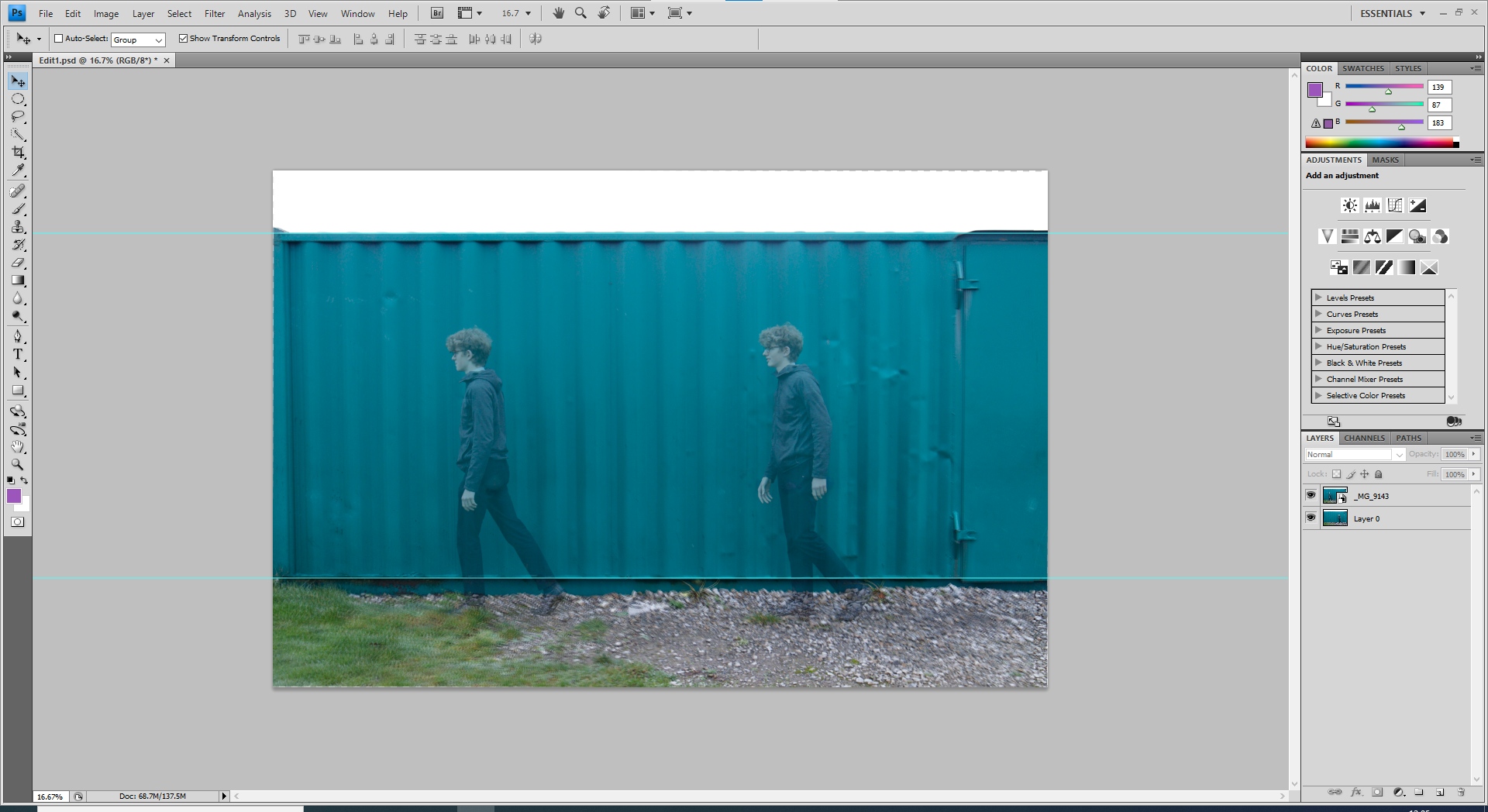
Task: Uncheck Show Transform Controls
Action: 183,39
